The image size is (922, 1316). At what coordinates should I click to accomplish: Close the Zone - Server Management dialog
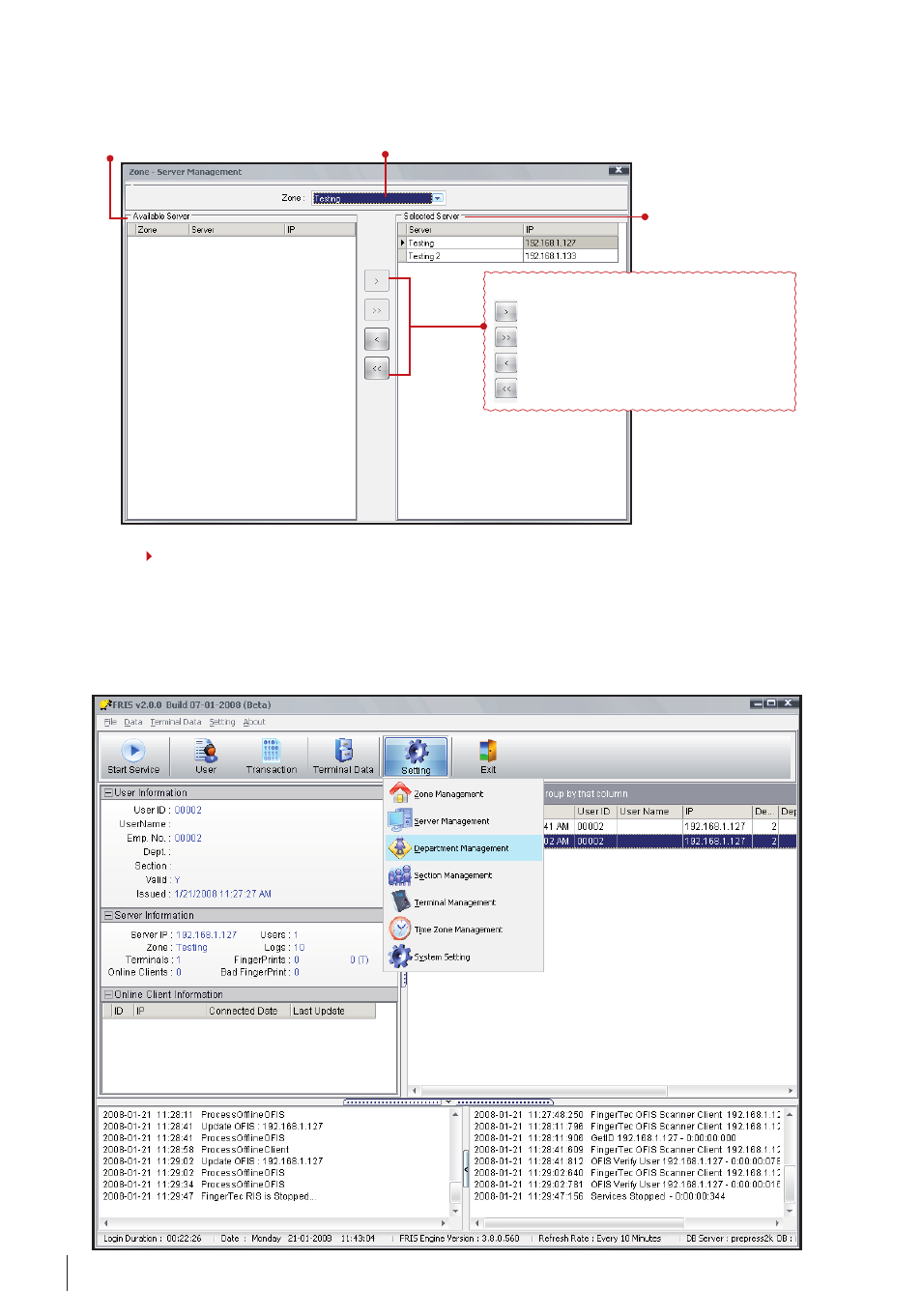tap(619, 171)
